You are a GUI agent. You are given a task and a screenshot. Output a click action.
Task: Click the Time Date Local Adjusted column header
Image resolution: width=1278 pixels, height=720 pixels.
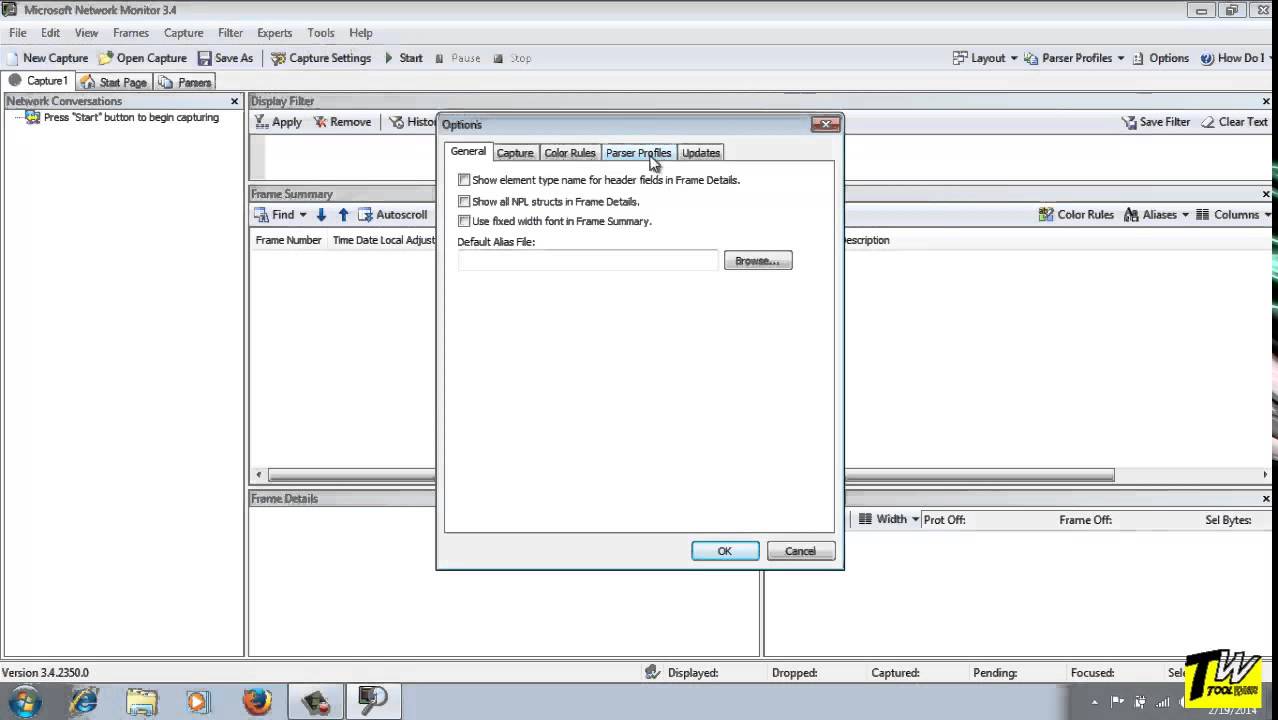pos(384,240)
